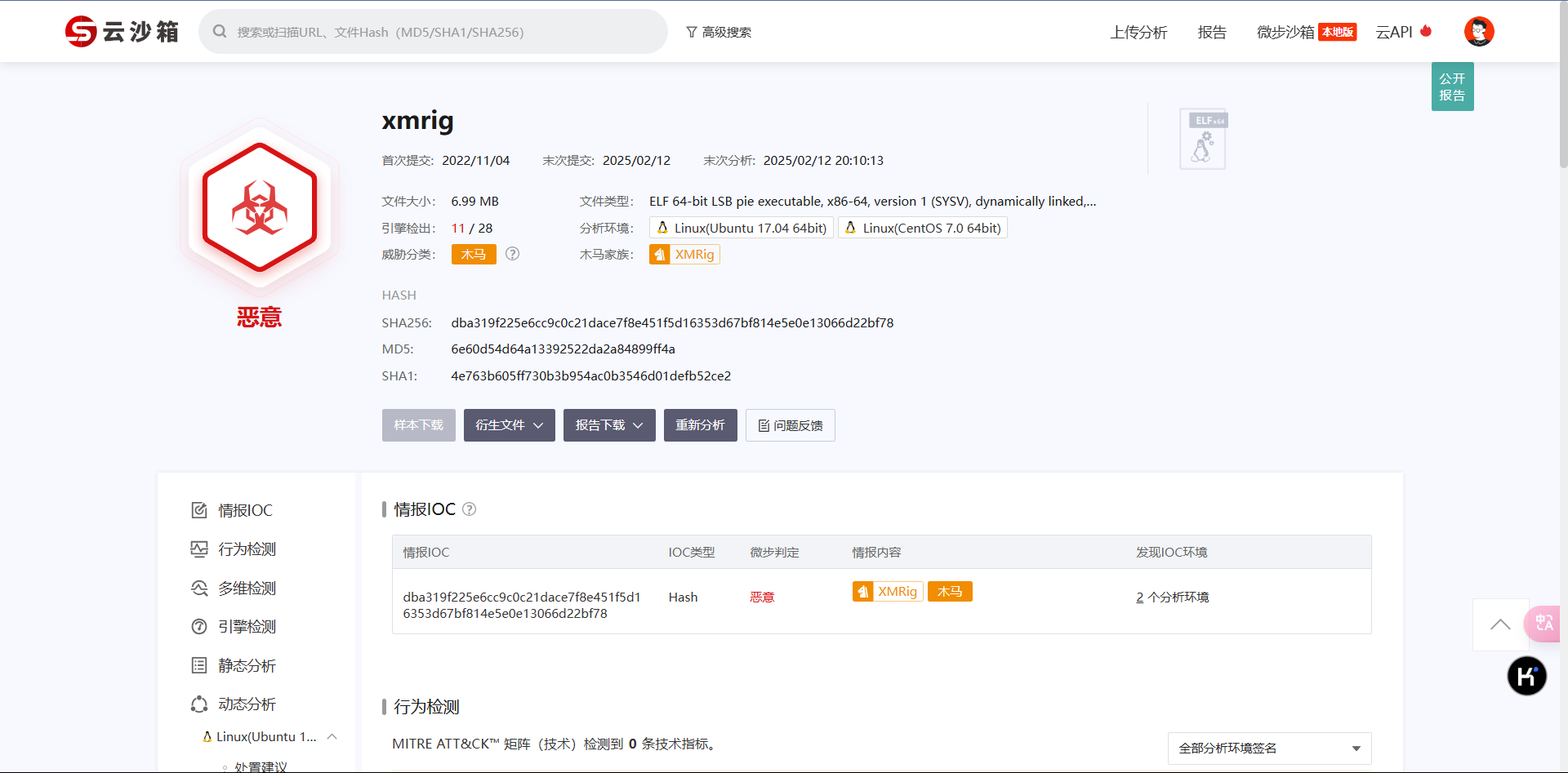Click the red flame icon beside 云API
Viewport: 1568px width, 773px height.
pyautogui.click(x=1426, y=31)
